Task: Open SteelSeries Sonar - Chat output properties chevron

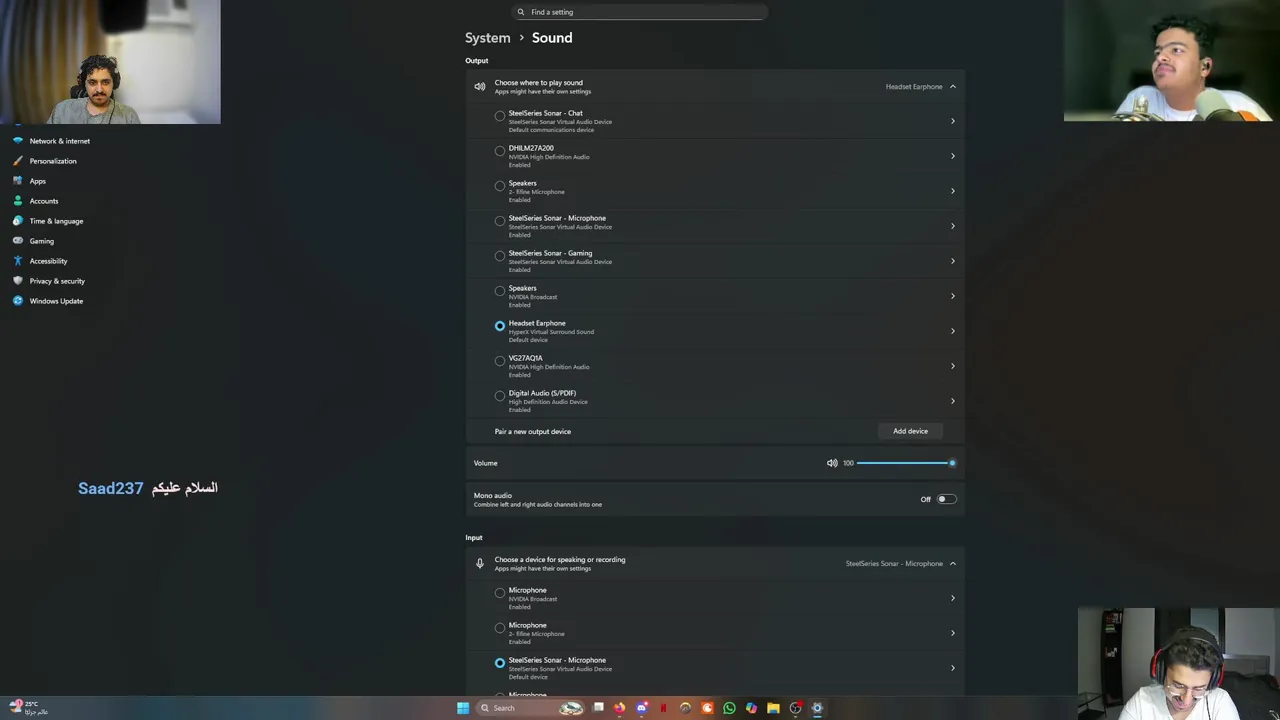Action: click(x=952, y=121)
